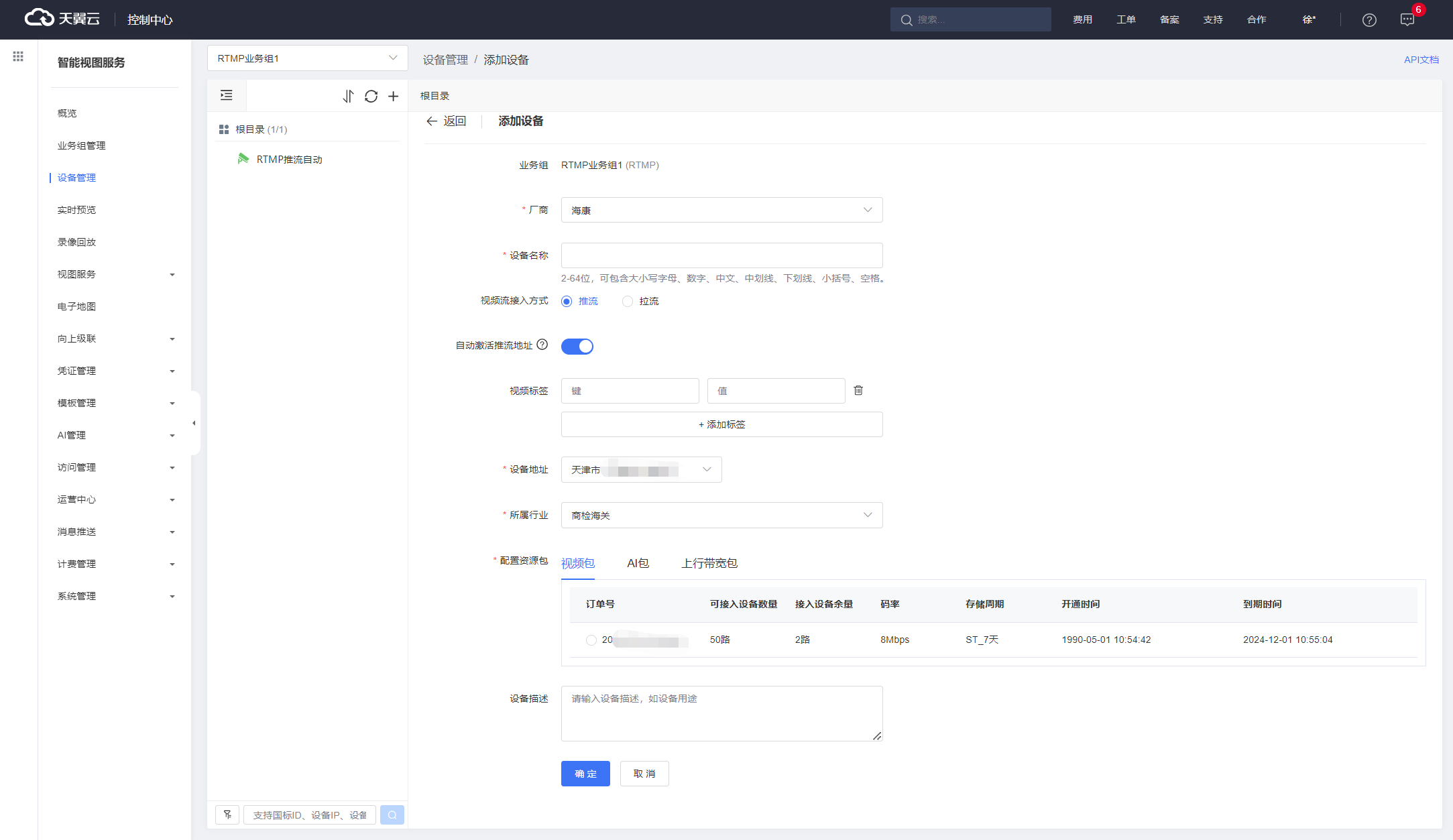
Task: Collapse the directory panel with indent icon
Action: click(227, 95)
